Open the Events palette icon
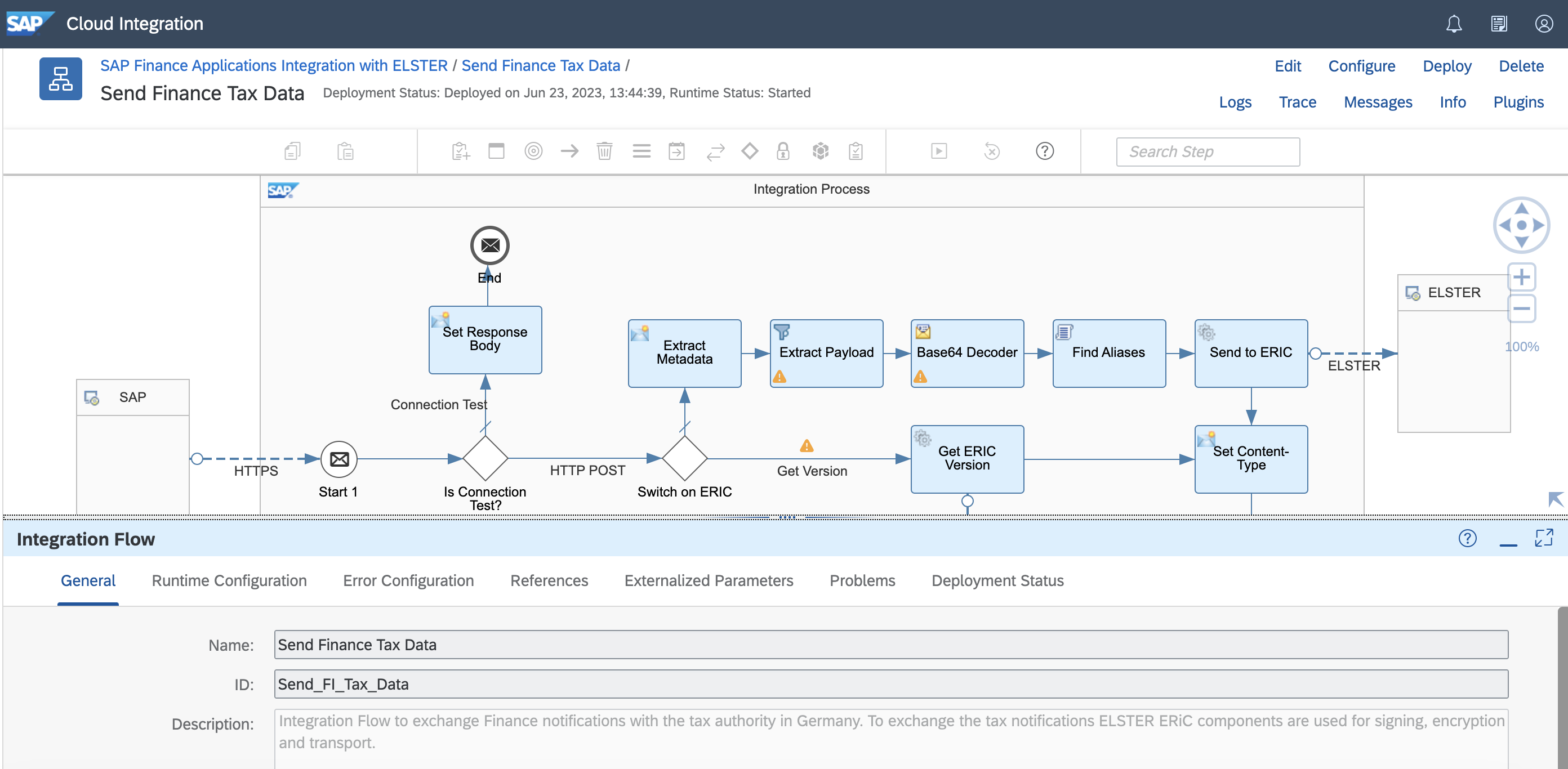The width and height of the screenshot is (1568, 769). (533, 151)
